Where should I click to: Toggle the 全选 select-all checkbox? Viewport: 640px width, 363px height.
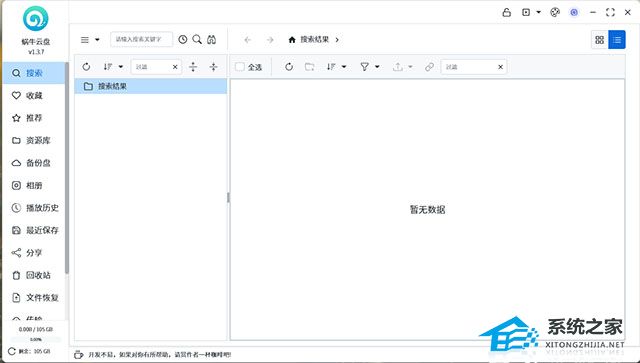click(240, 67)
